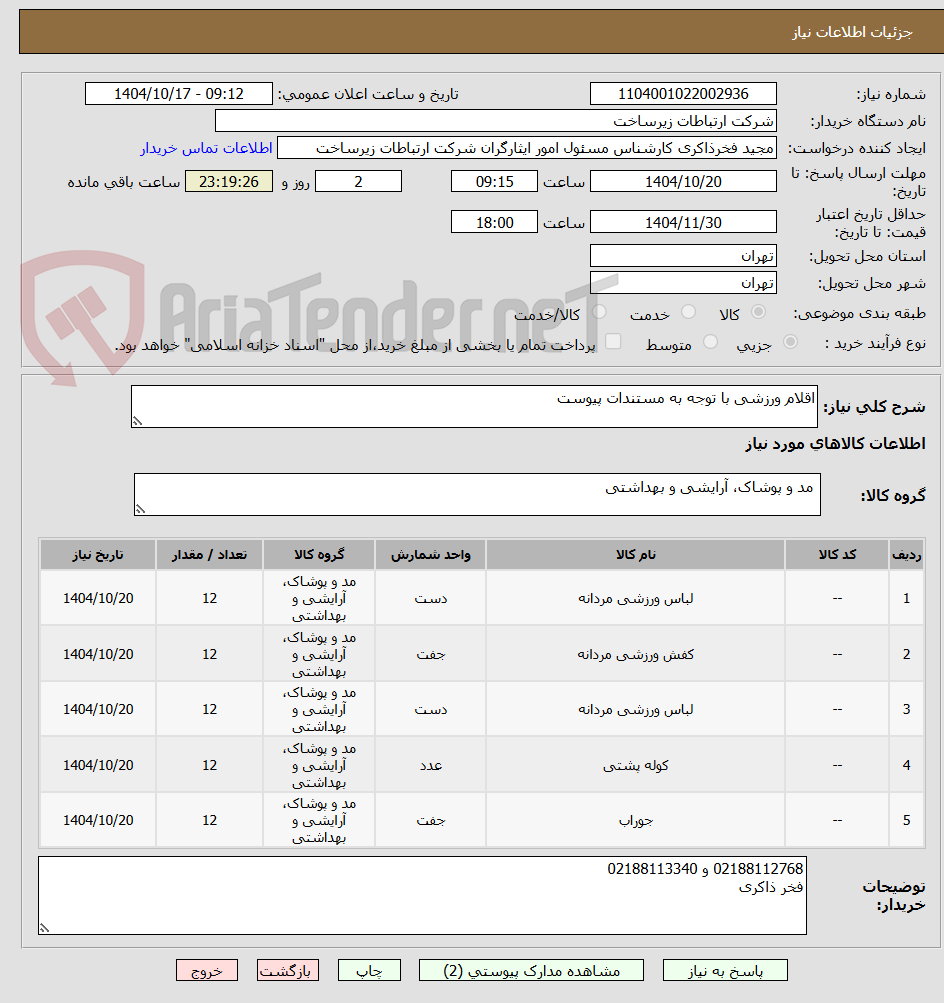Click the unit جفت in row 2

[430, 654]
